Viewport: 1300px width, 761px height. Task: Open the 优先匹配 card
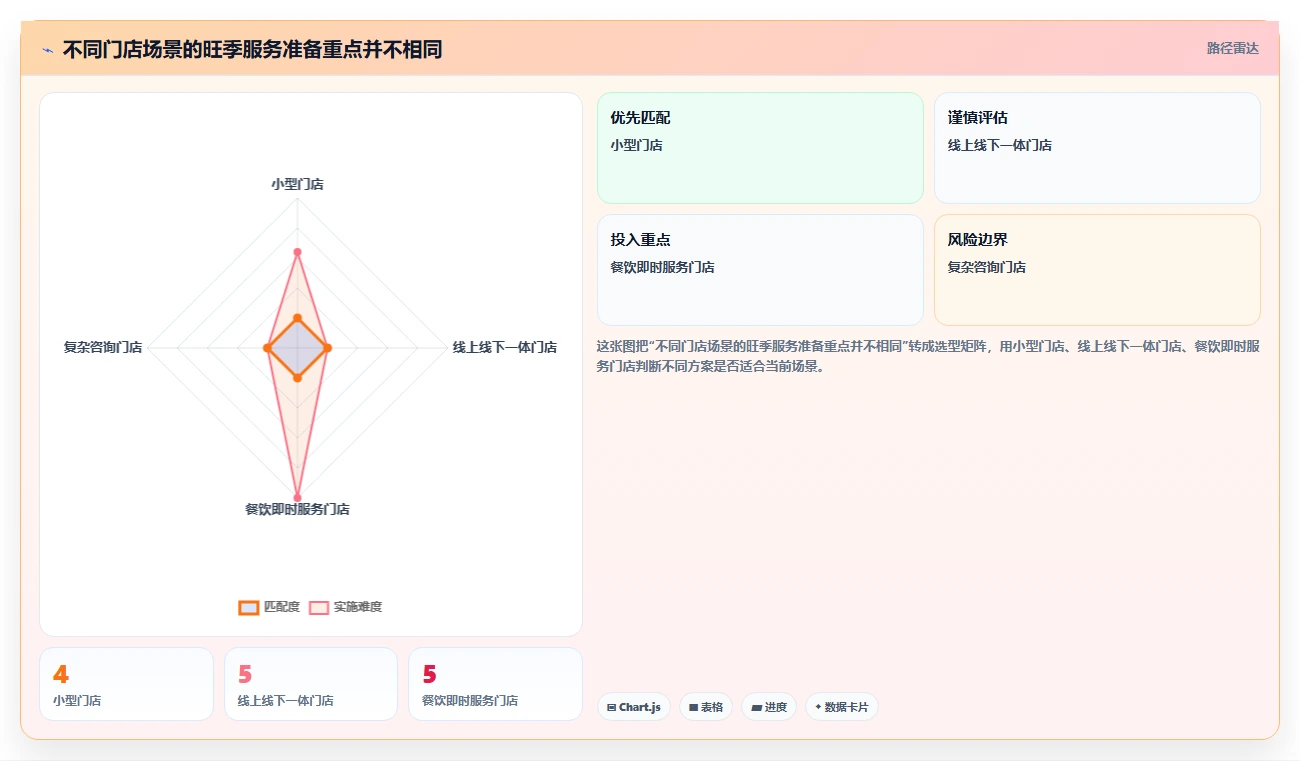coord(760,148)
